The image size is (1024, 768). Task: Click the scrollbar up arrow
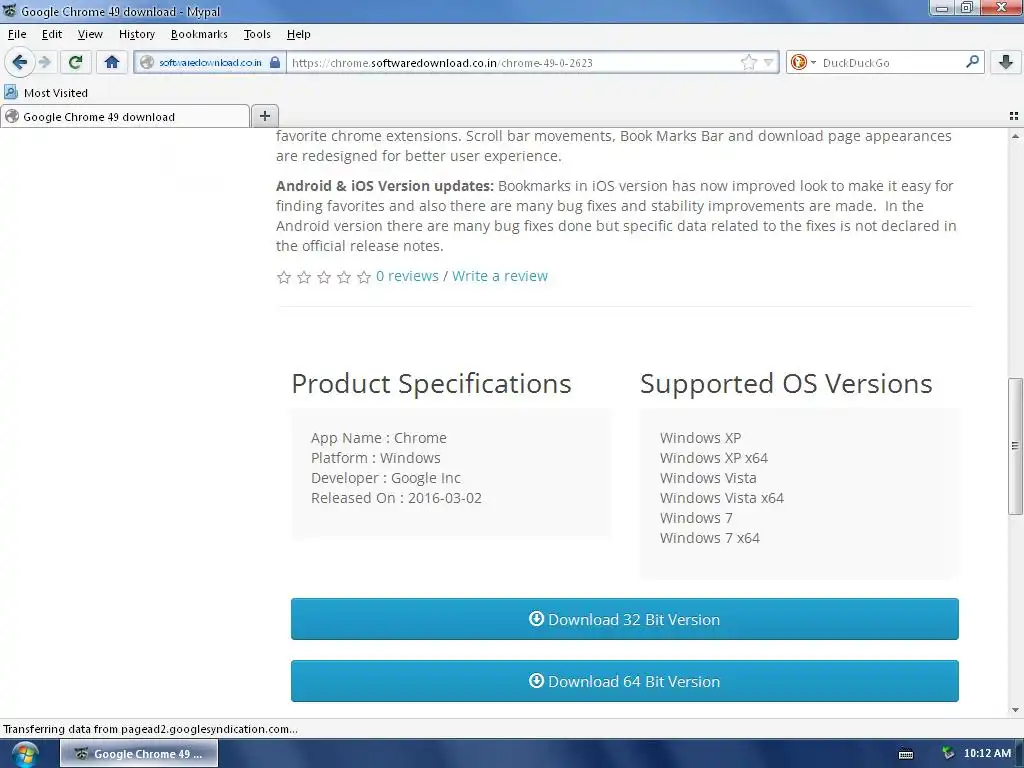(1015, 136)
